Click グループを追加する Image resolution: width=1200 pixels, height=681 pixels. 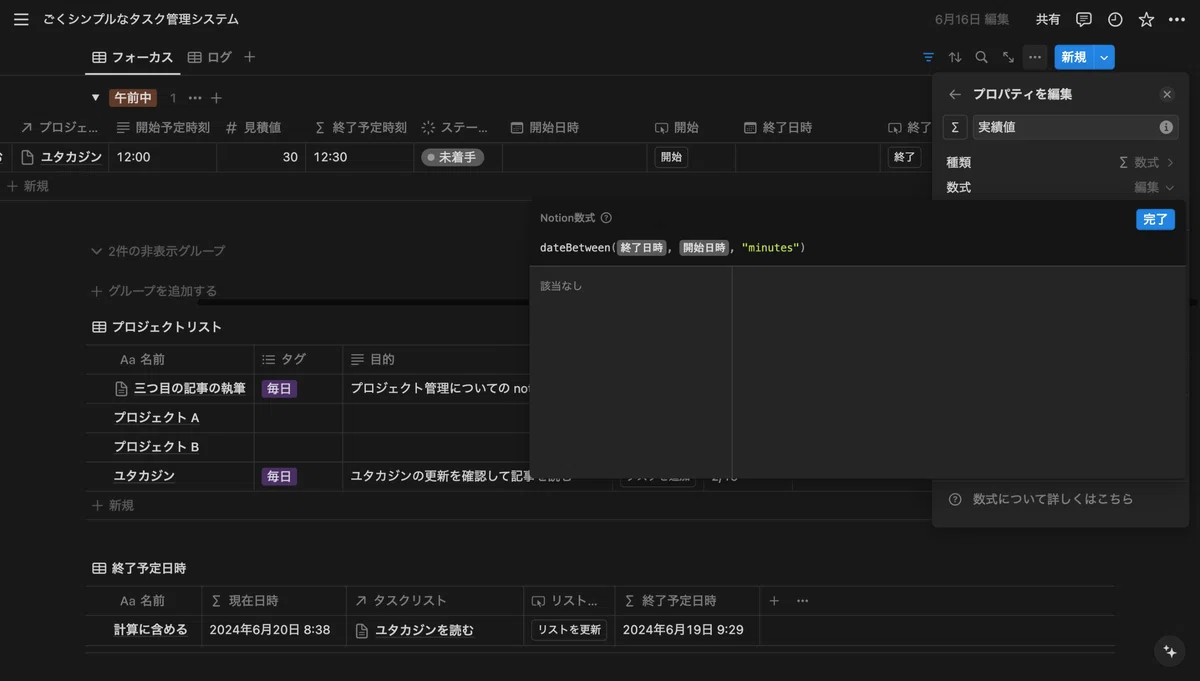click(153, 291)
